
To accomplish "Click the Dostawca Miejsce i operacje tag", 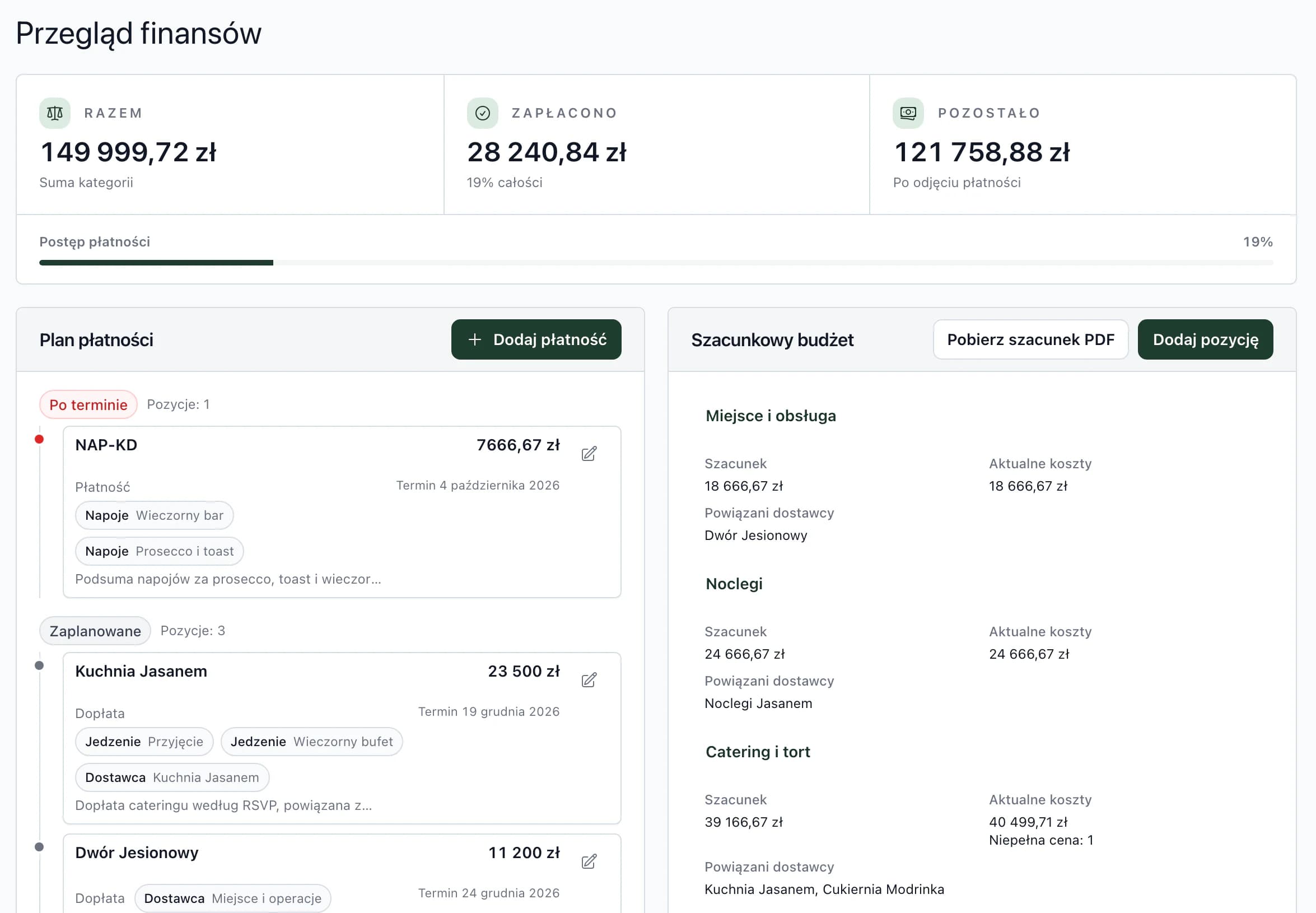I will click(x=233, y=898).
